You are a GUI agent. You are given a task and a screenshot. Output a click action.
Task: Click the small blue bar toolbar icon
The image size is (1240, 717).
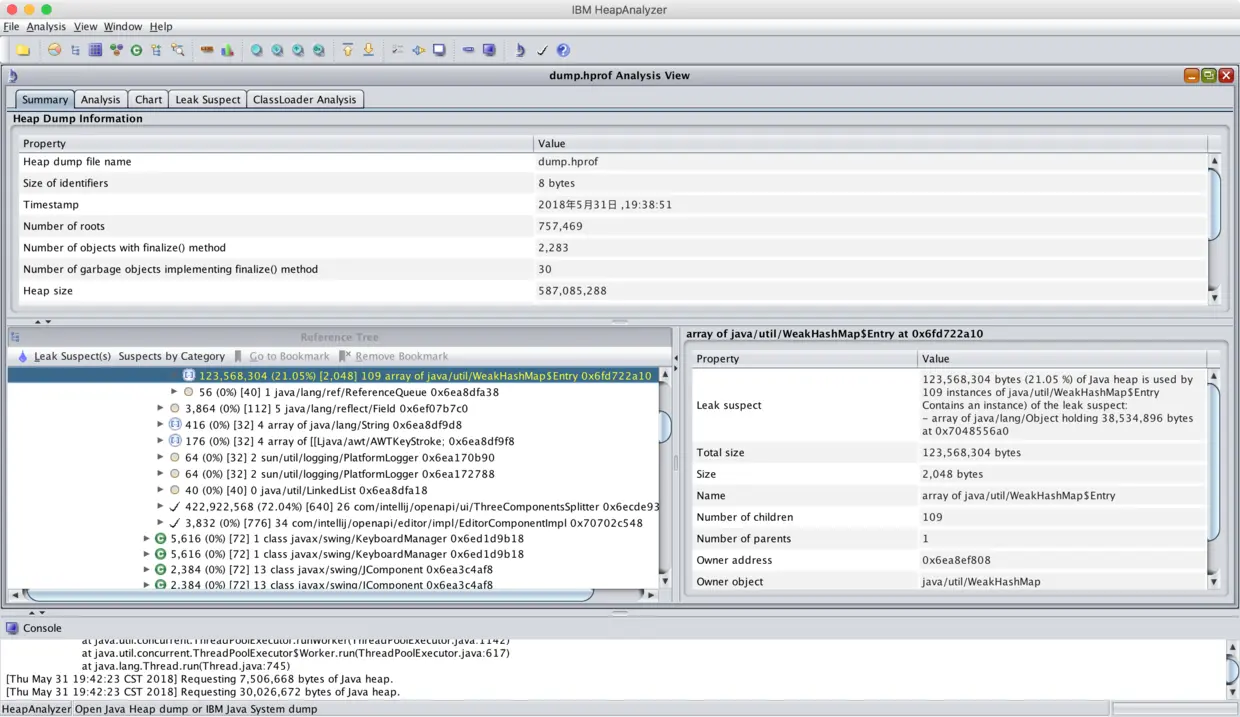(x=468, y=50)
